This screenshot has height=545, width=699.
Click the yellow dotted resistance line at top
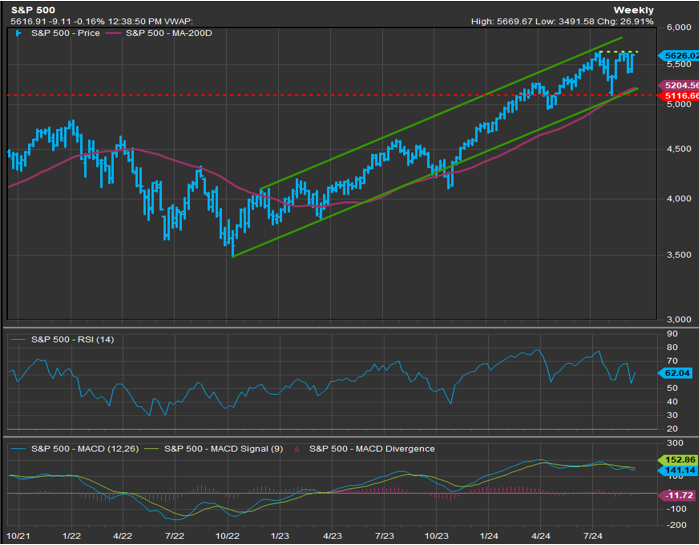click(618, 52)
